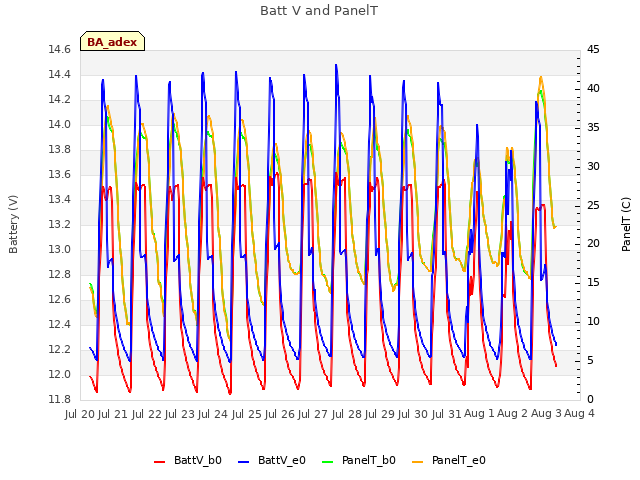Image resolution: width=640 pixels, height=480 pixels.
Task: Click the Aug 2 x-axis tick label
Action: (x=513, y=414)
